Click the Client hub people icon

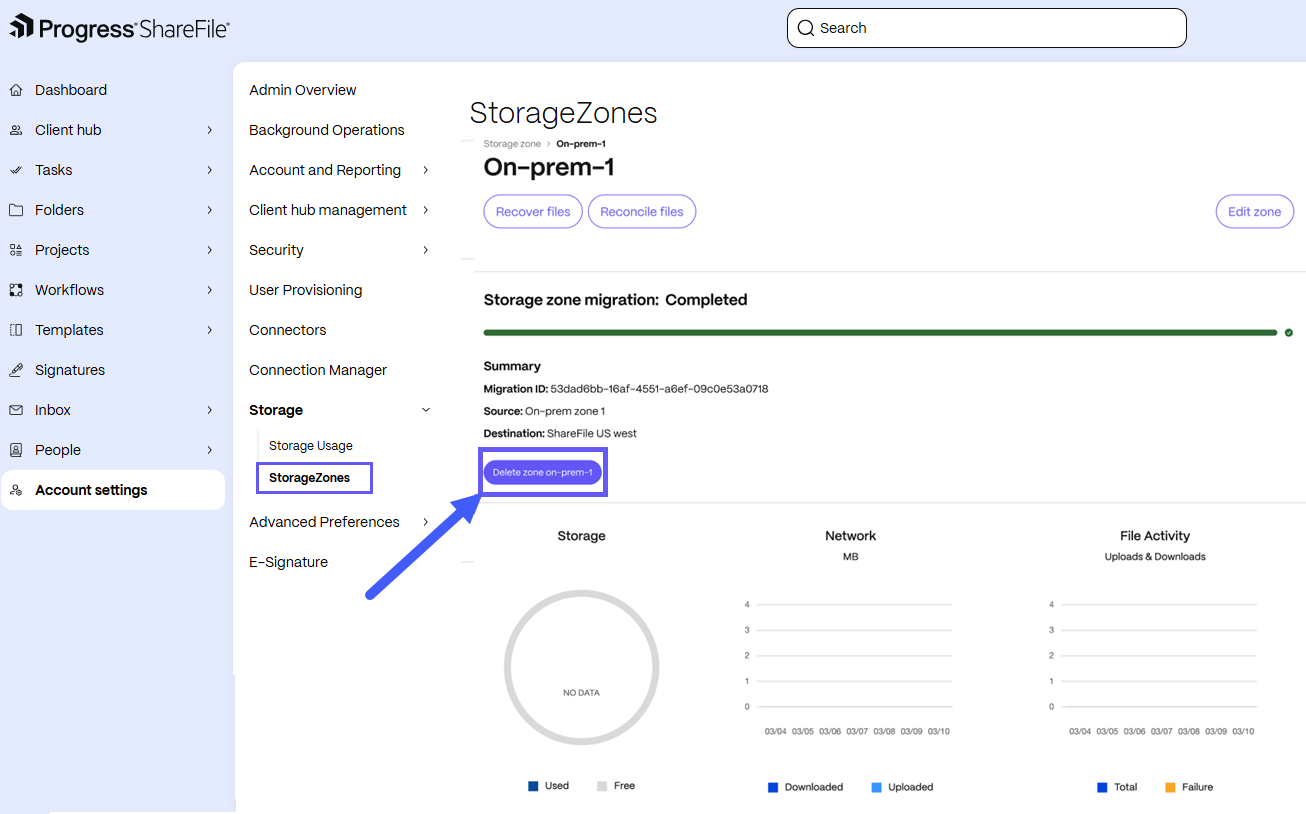pyautogui.click(x=16, y=130)
